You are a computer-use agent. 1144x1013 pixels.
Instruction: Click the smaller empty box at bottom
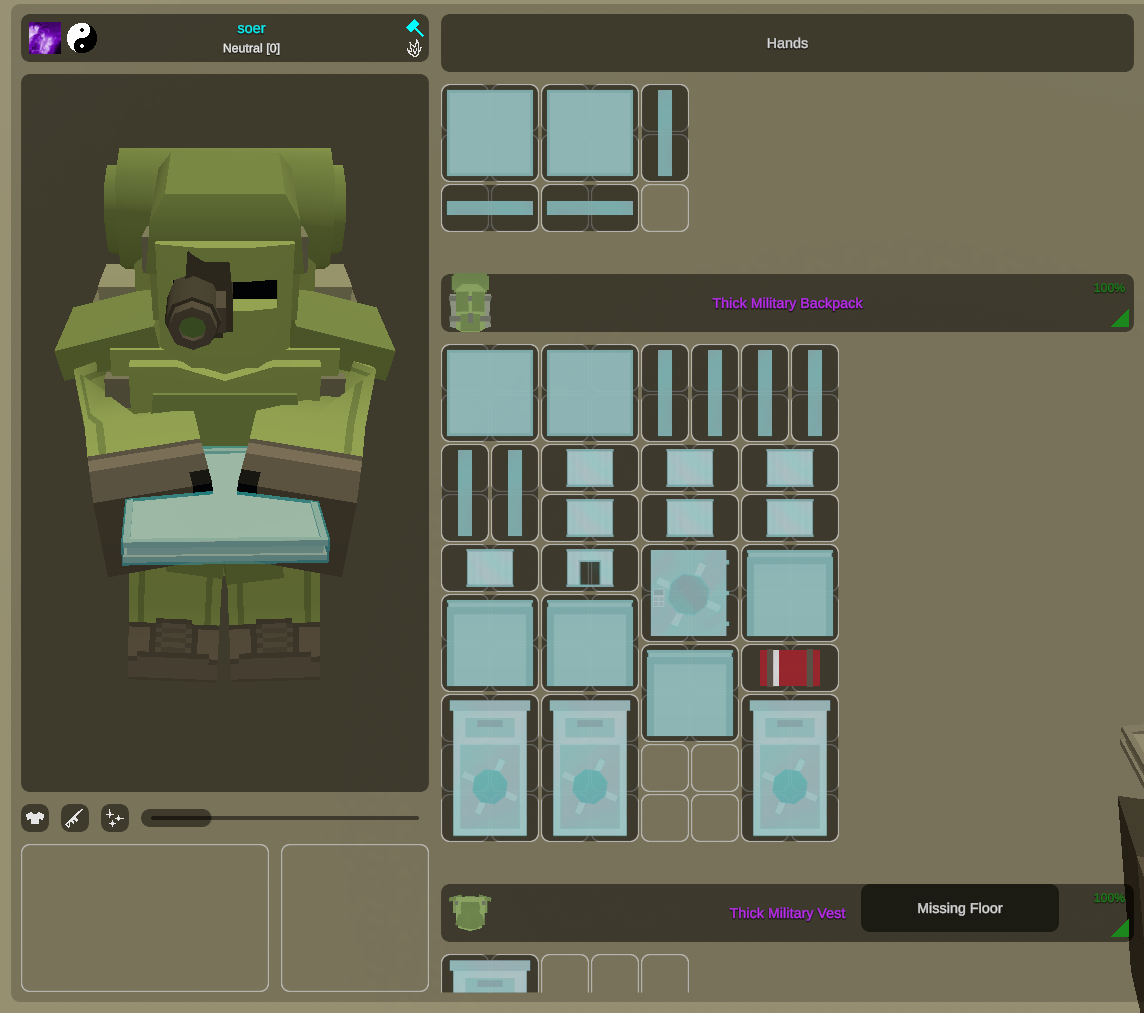pos(355,917)
